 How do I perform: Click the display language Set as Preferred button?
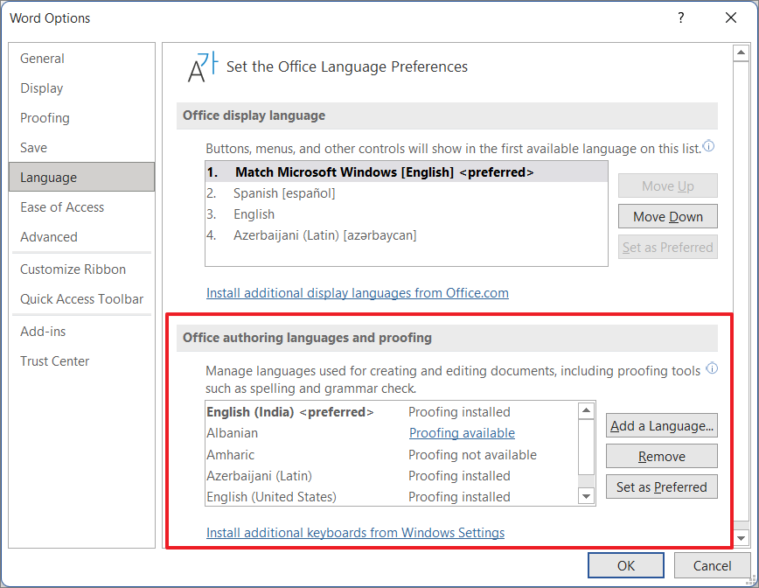click(x=668, y=247)
